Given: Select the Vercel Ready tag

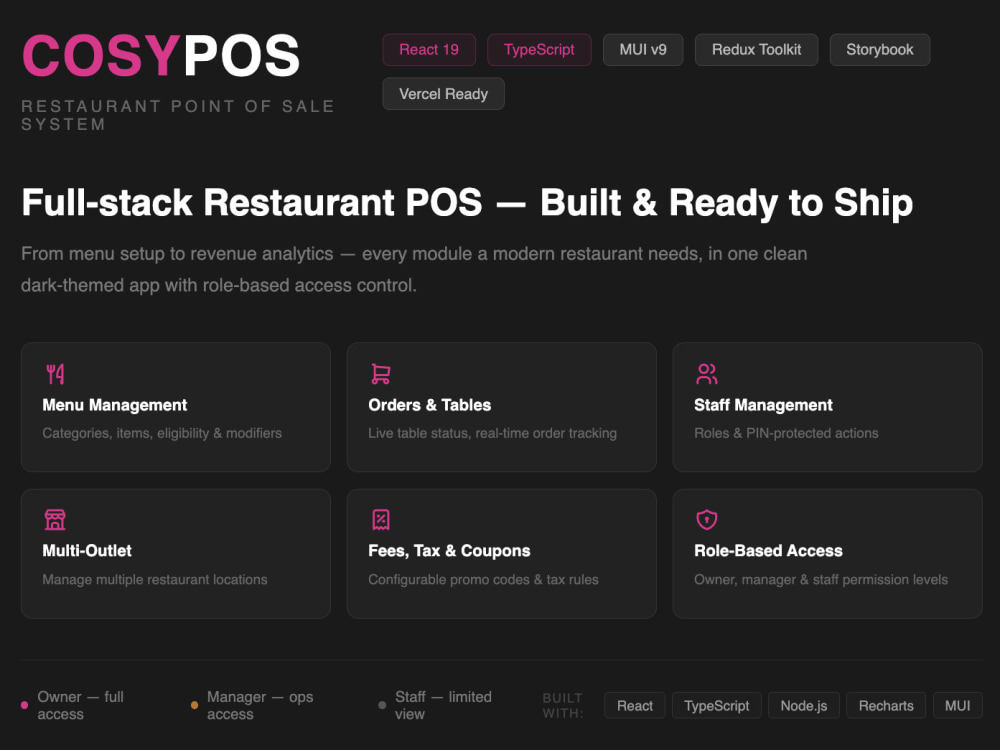Looking at the screenshot, I should [x=443, y=94].
